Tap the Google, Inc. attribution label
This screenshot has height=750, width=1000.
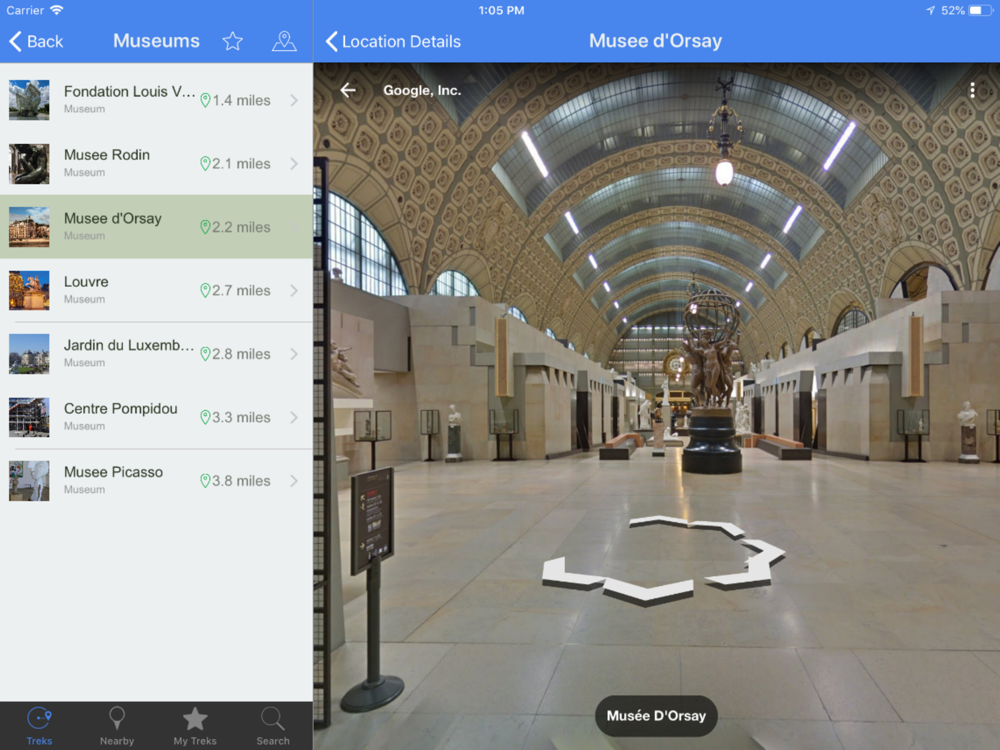pyautogui.click(x=422, y=91)
